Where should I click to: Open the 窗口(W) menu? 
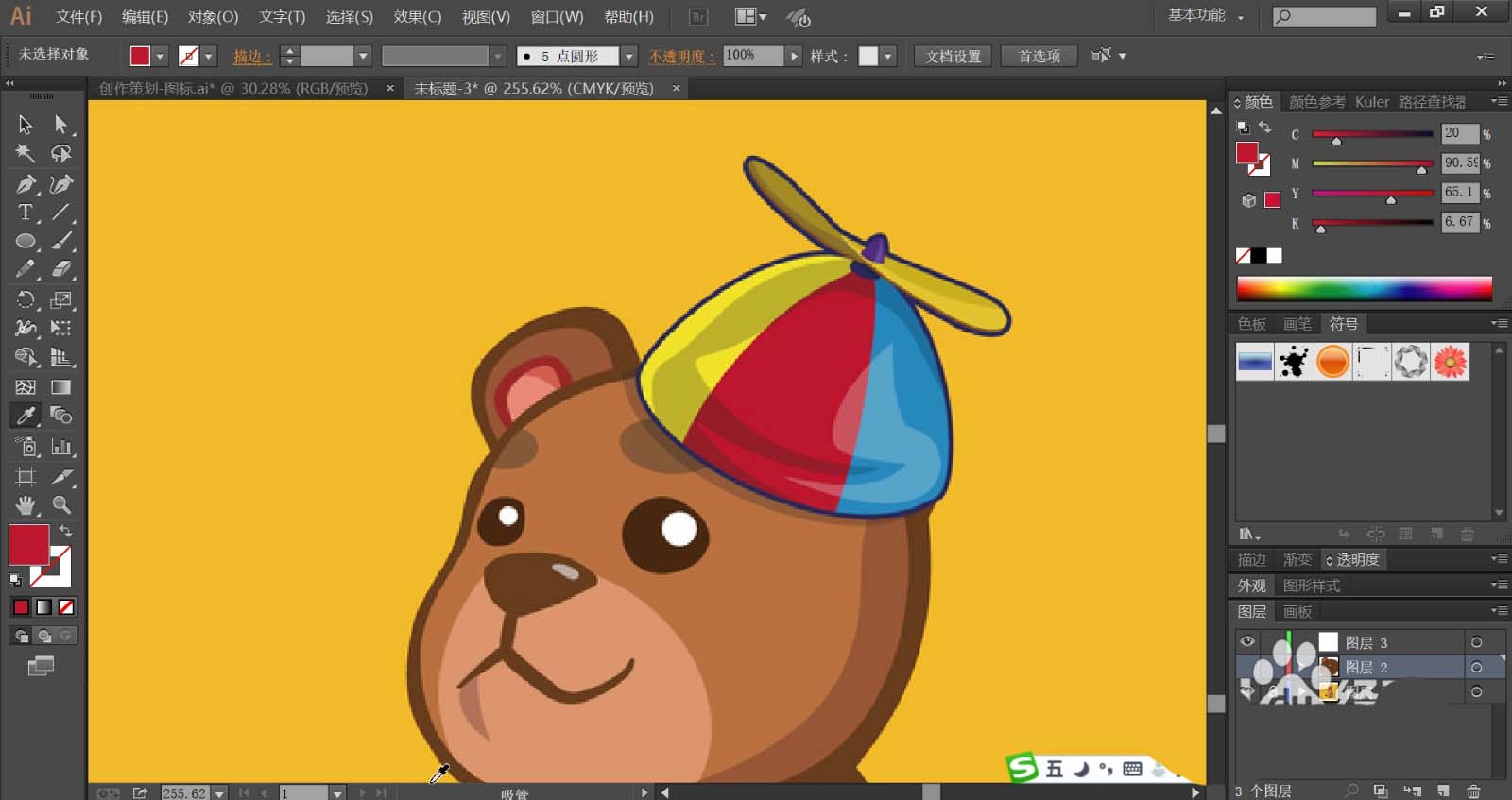(557, 17)
